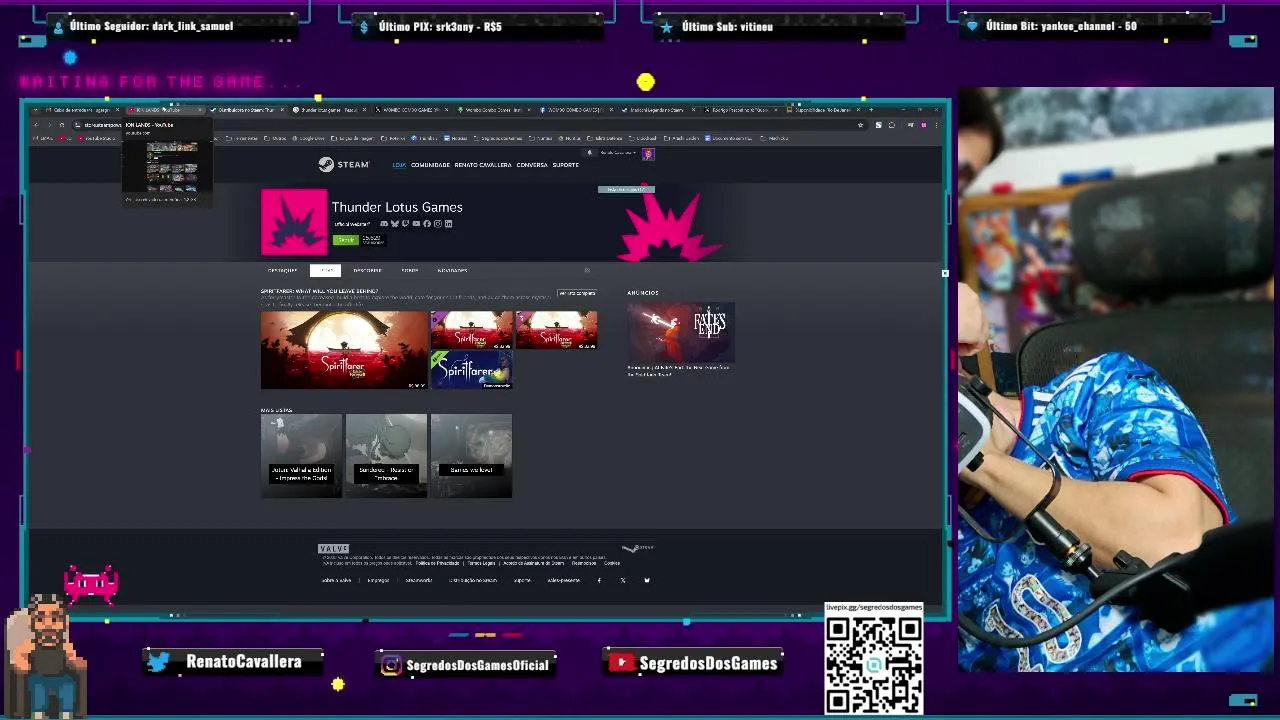This screenshot has height=720, width=1280.
Task: Click the livepix QR code
Action: coord(874,666)
